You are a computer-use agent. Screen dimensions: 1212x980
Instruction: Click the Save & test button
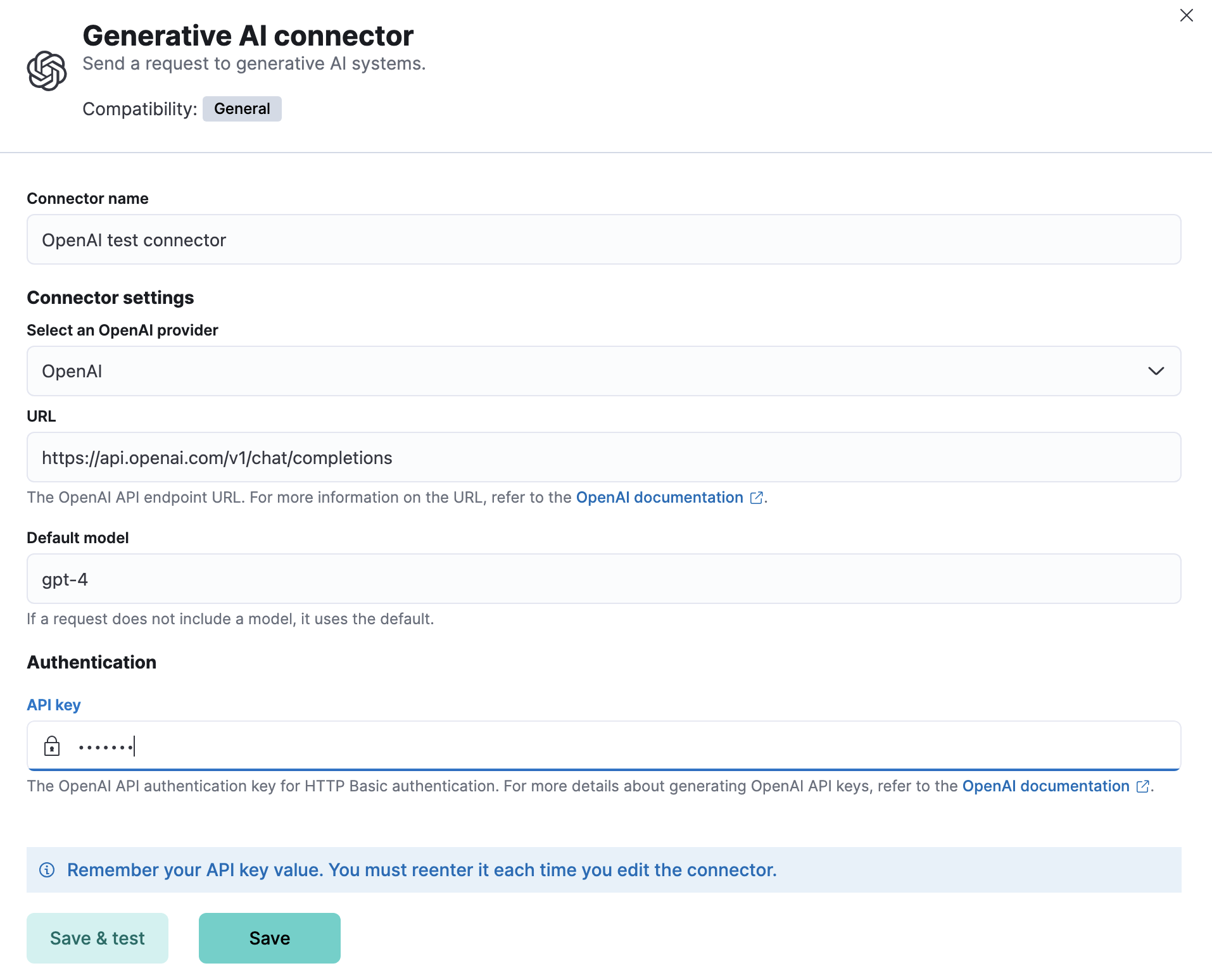click(x=97, y=938)
